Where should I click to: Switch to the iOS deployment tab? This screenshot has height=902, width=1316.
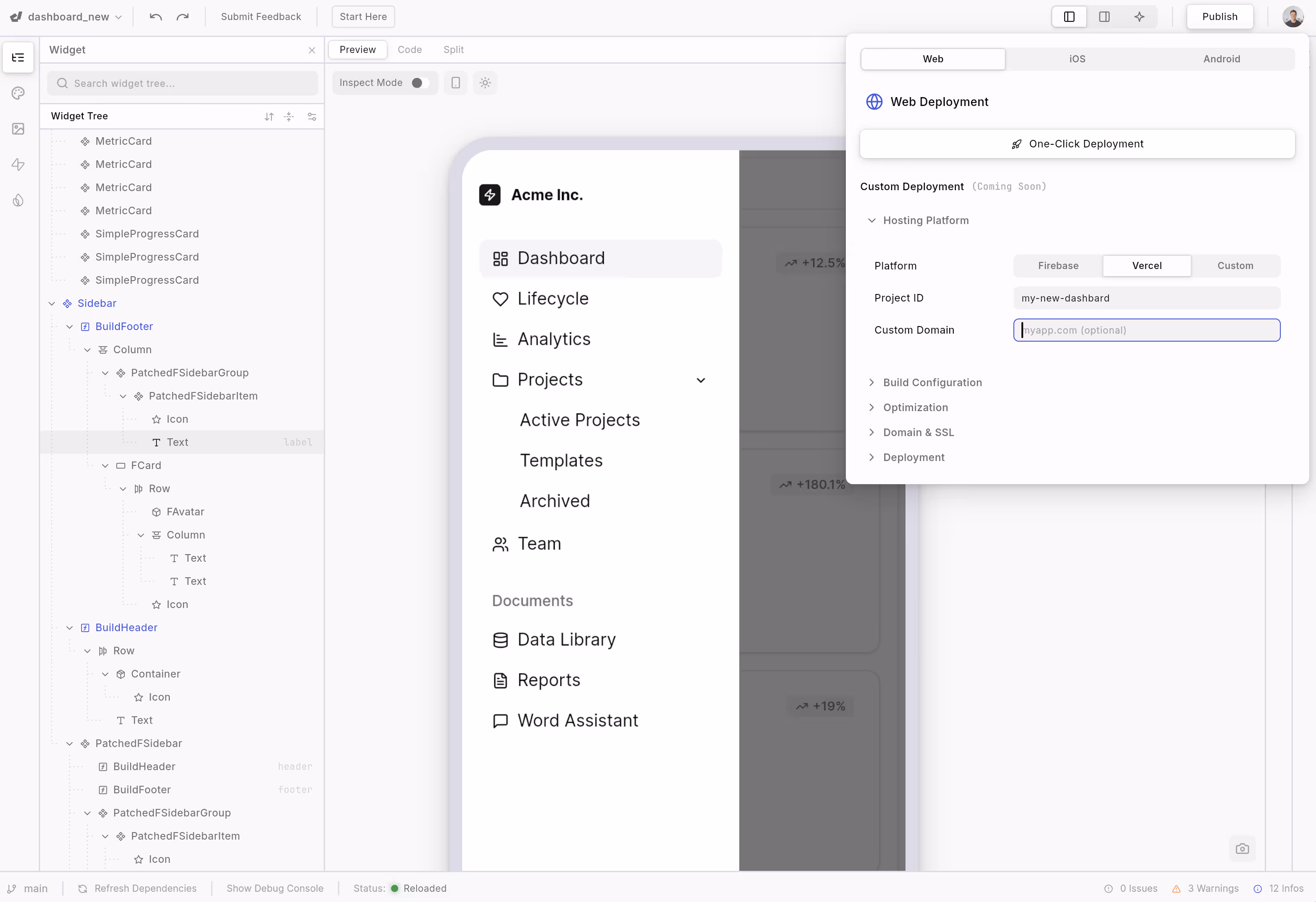(1077, 59)
